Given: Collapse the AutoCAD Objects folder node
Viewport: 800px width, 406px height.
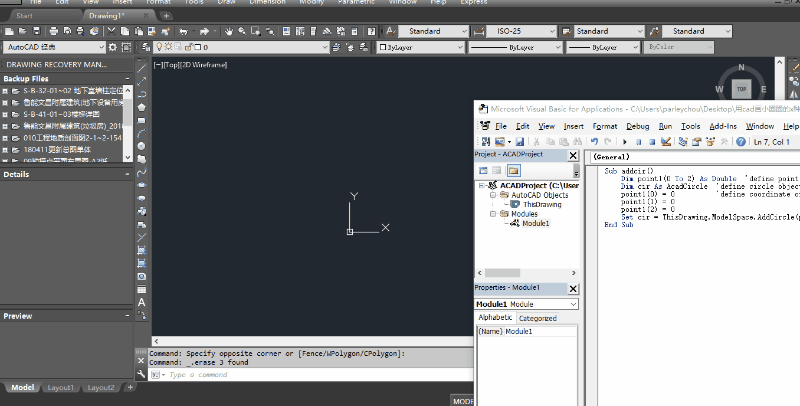Looking at the screenshot, I should click(x=493, y=195).
